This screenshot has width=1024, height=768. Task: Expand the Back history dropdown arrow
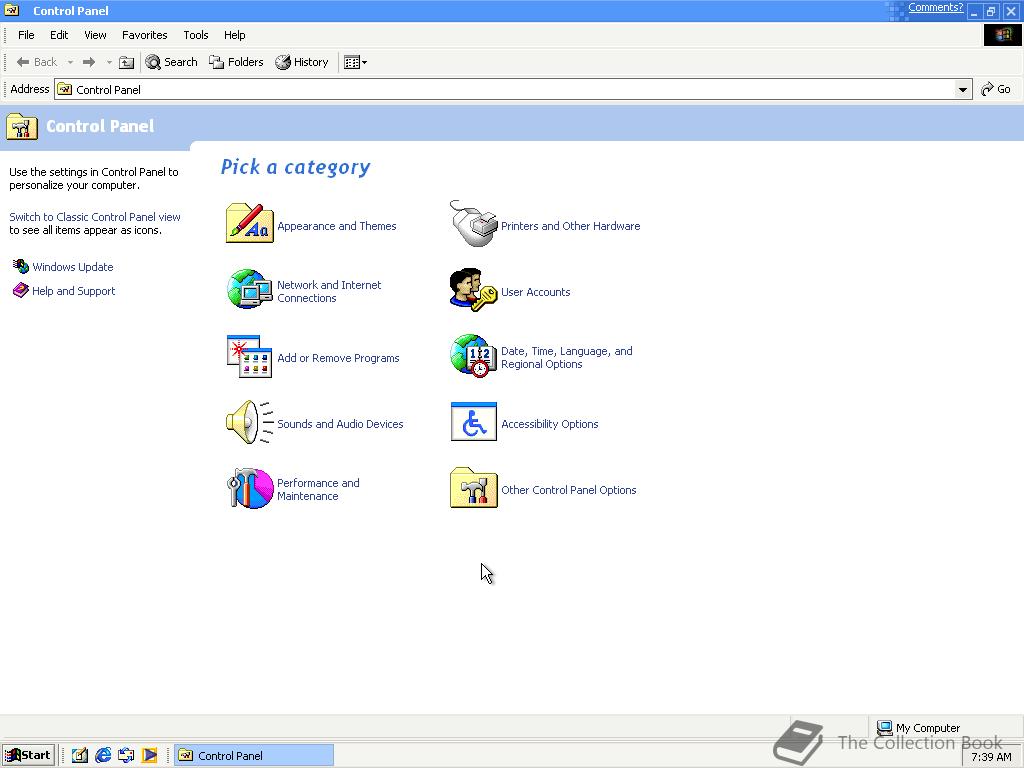[x=71, y=62]
